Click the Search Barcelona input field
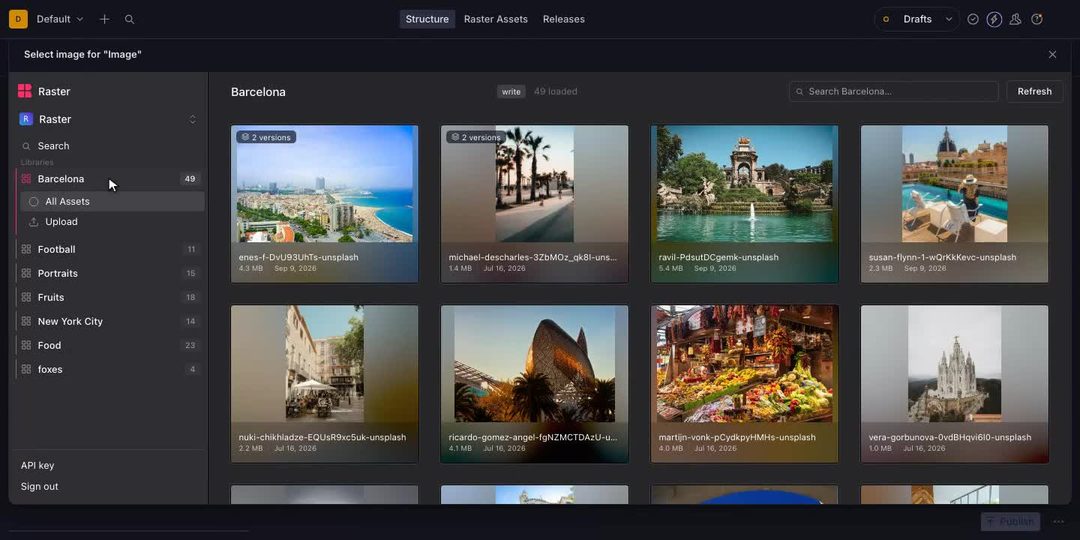 (x=893, y=91)
